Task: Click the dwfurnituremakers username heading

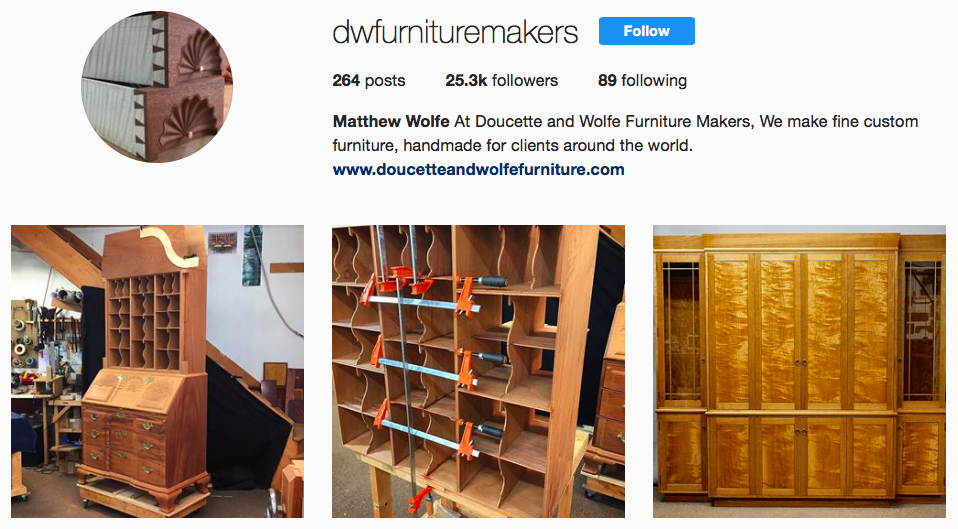Action: click(455, 32)
